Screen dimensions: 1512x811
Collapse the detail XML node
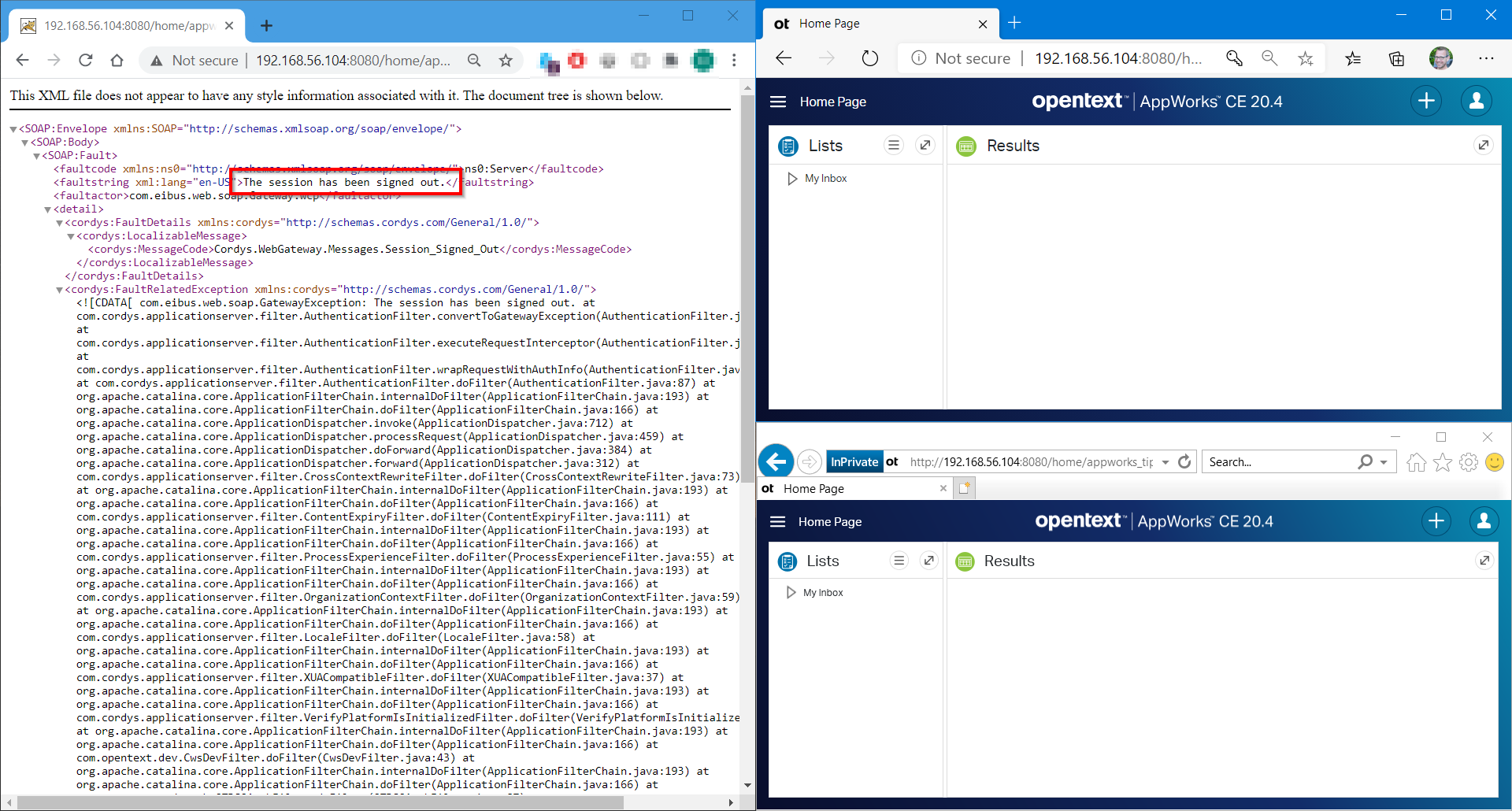(47, 209)
